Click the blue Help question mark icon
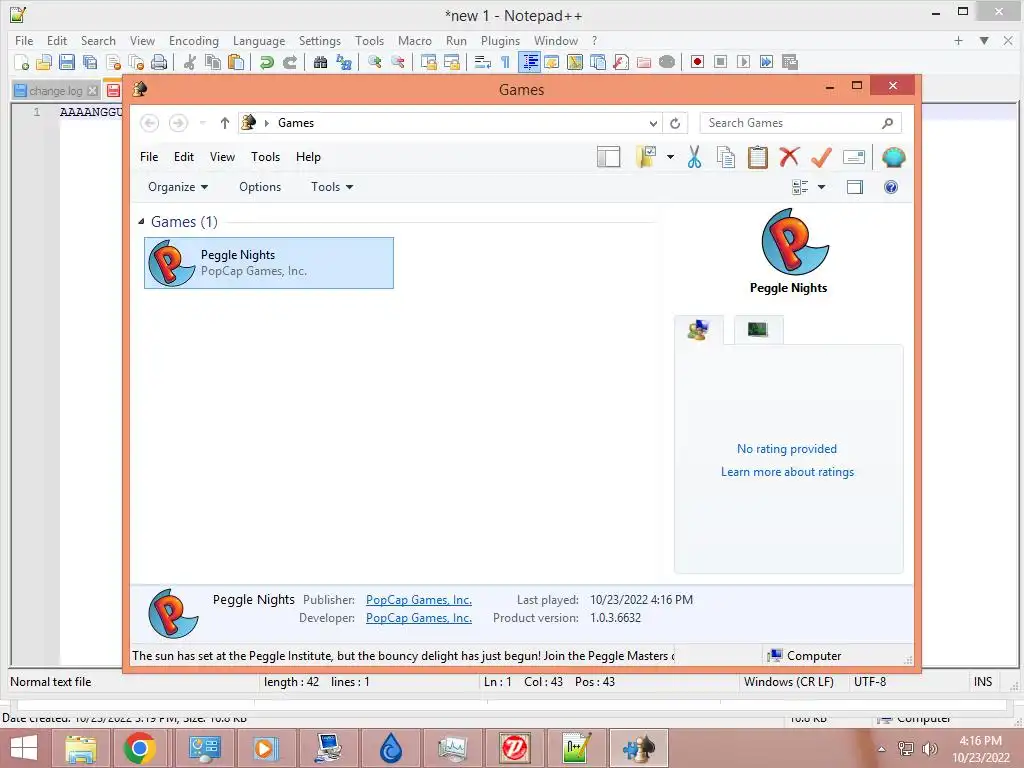 pos(891,187)
